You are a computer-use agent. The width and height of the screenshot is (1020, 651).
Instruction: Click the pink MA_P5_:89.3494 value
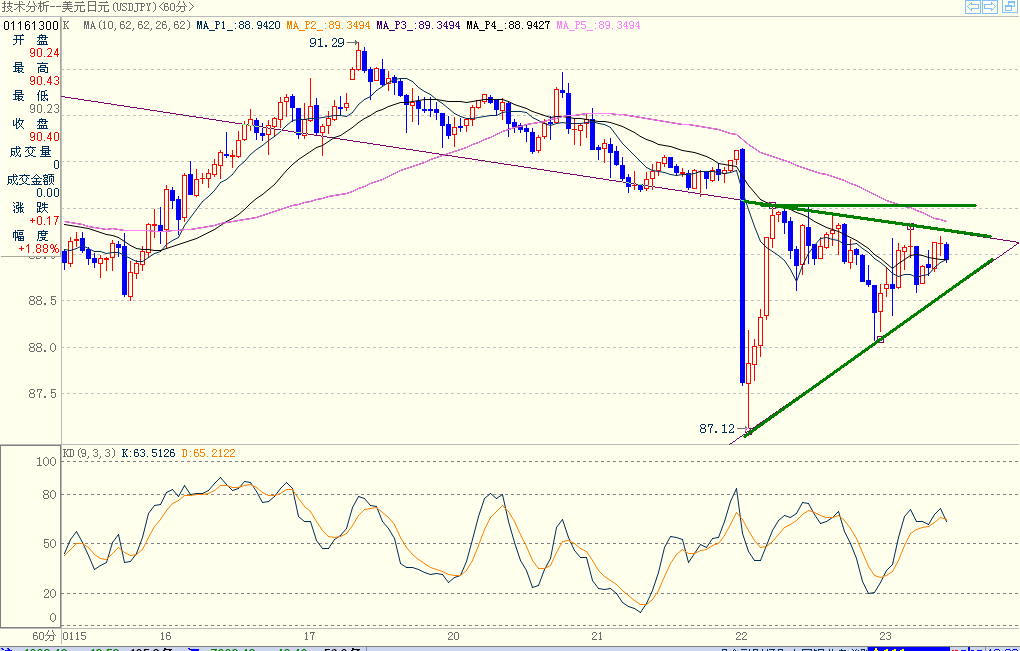click(598, 25)
